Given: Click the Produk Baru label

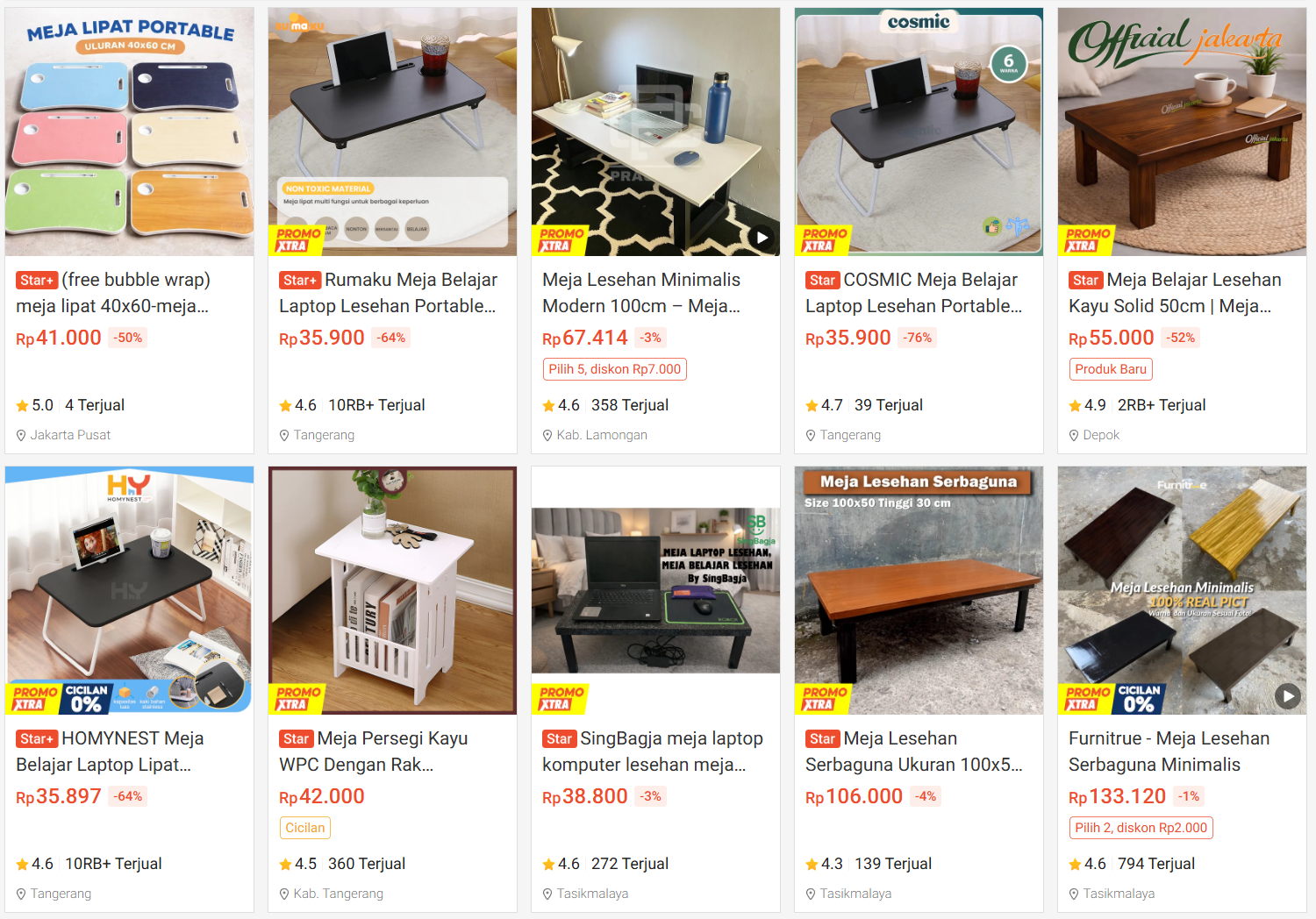Looking at the screenshot, I should 1111,369.
